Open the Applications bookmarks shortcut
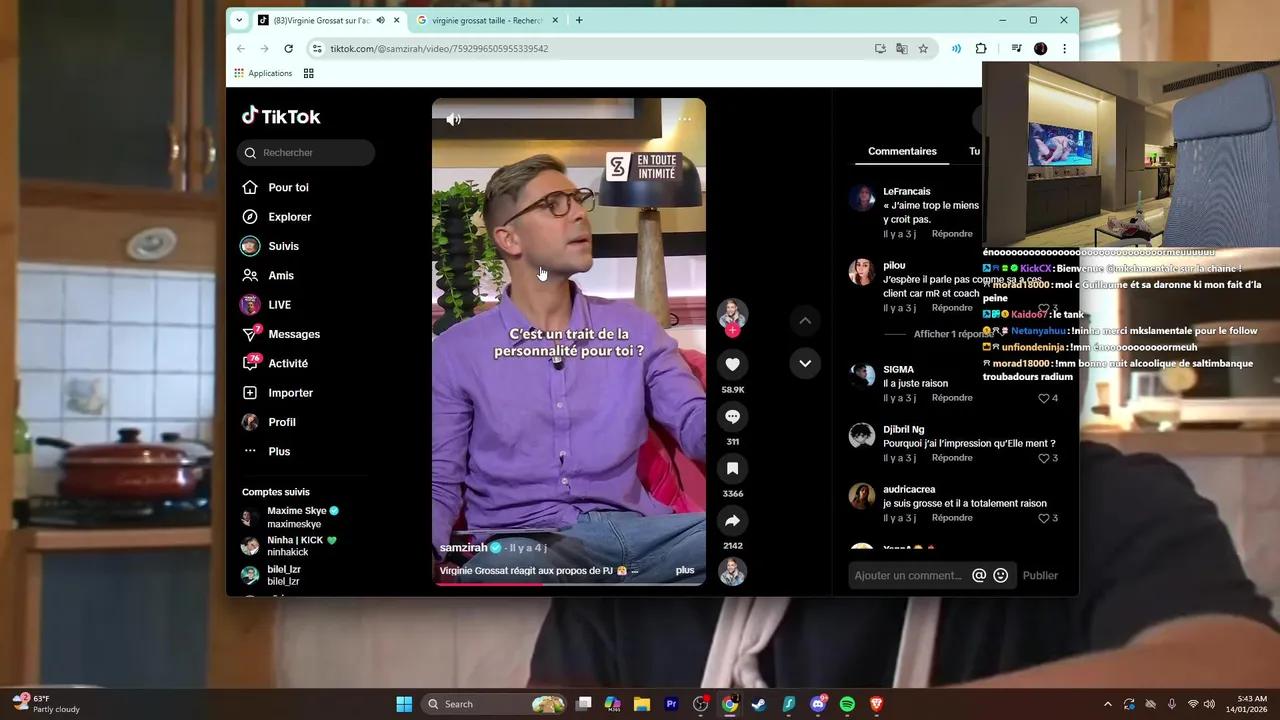The image size is (1280, 720). point(263,73)
